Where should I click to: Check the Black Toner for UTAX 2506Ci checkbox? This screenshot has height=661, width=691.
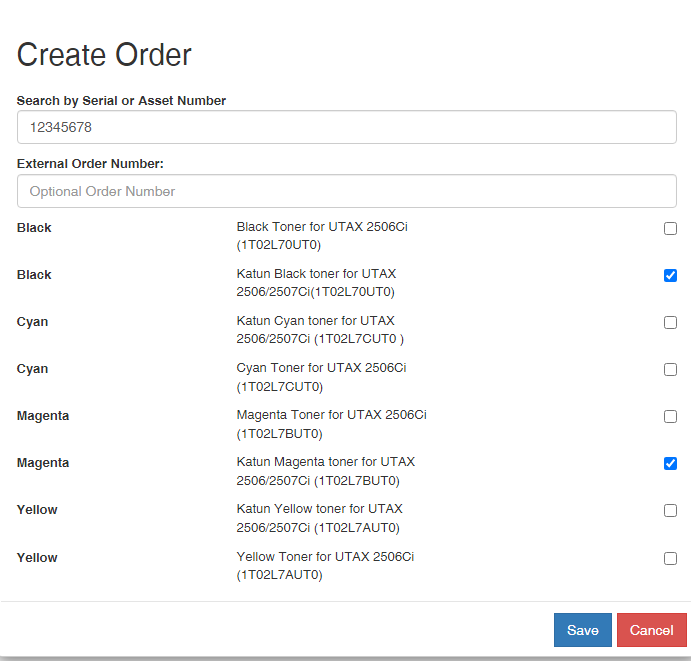670,228
